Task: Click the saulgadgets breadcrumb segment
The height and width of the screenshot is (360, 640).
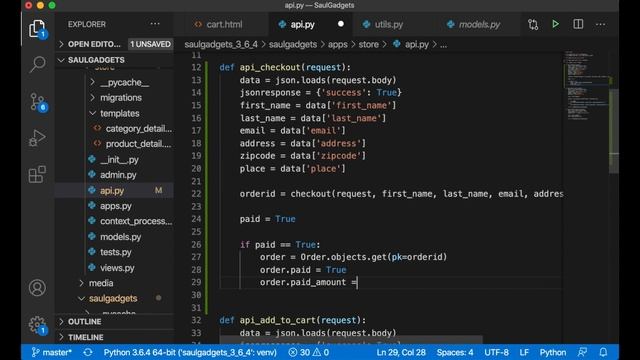Action: (293, 44)
